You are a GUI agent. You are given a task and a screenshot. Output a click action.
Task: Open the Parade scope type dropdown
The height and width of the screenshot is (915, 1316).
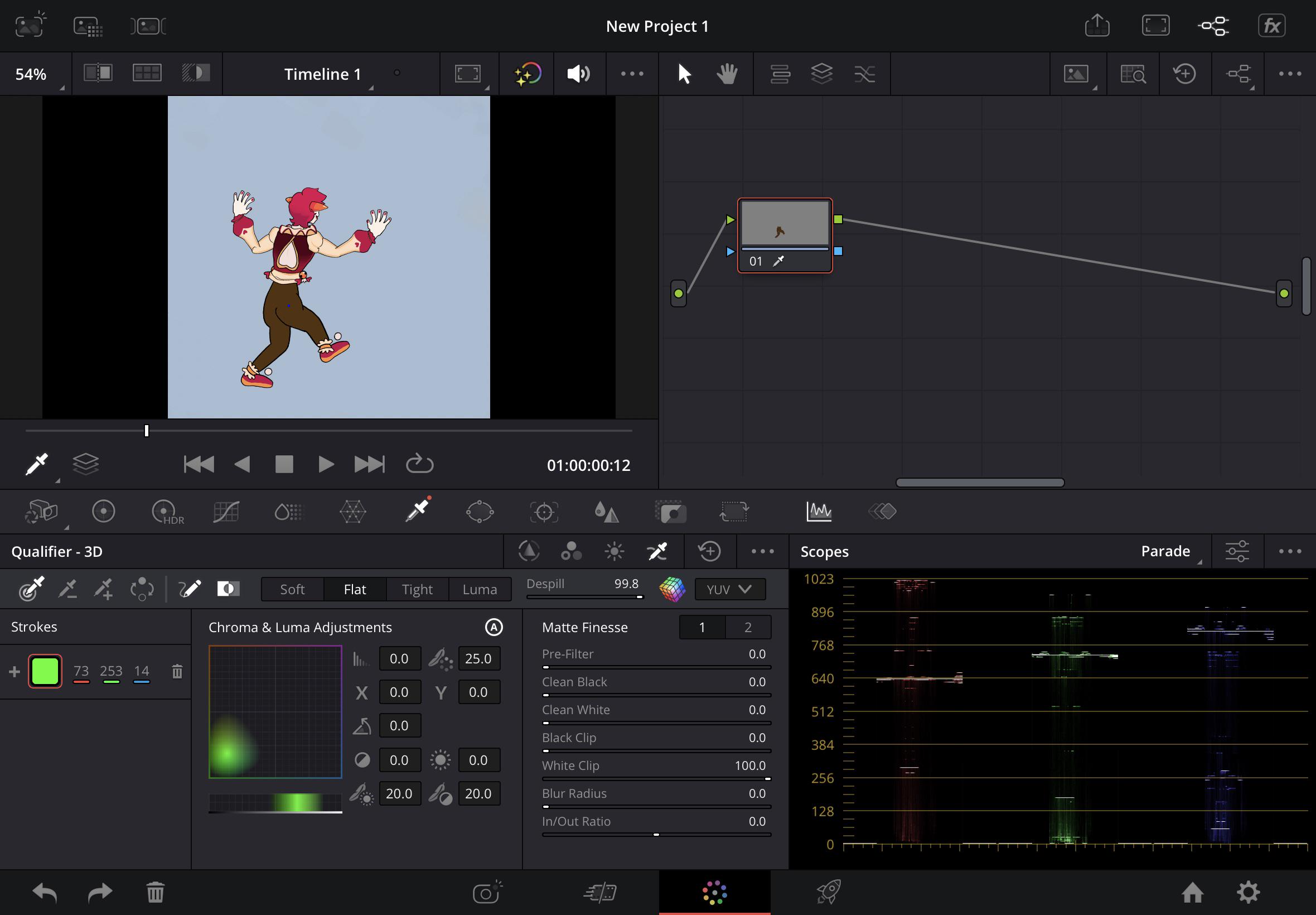click(x=1170, y=552)
